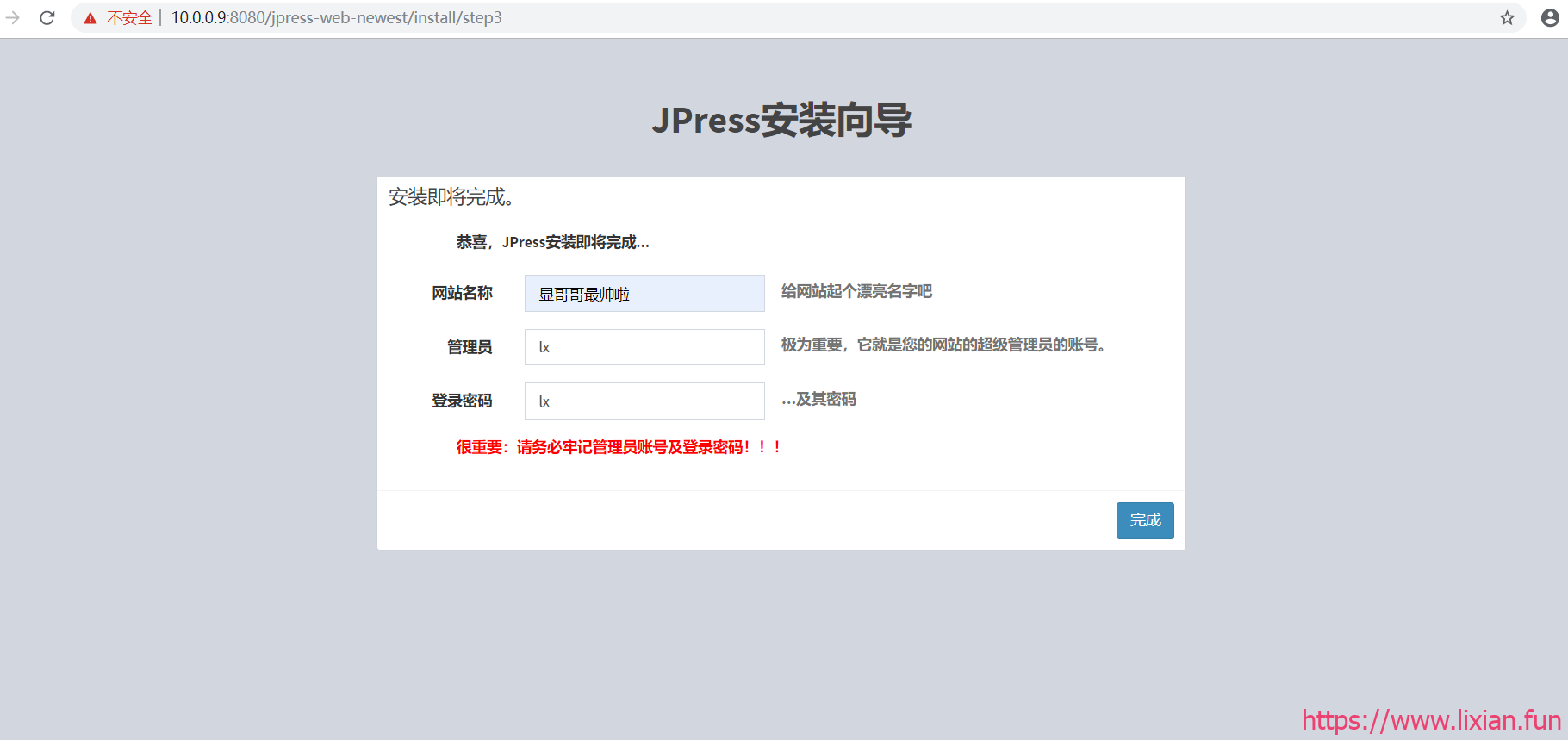This screenshot has width=1568, height=740.
Task: Click the not-secure warning triangle icon
Action: [90, 18]
